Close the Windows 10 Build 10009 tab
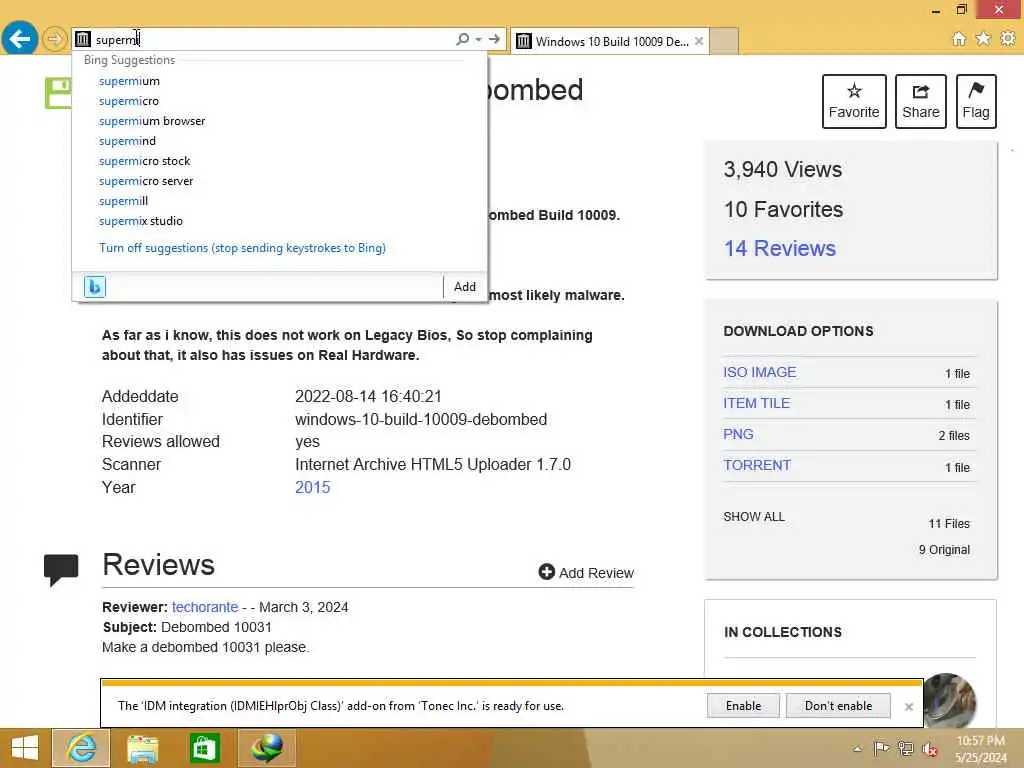 click(699, 41)
